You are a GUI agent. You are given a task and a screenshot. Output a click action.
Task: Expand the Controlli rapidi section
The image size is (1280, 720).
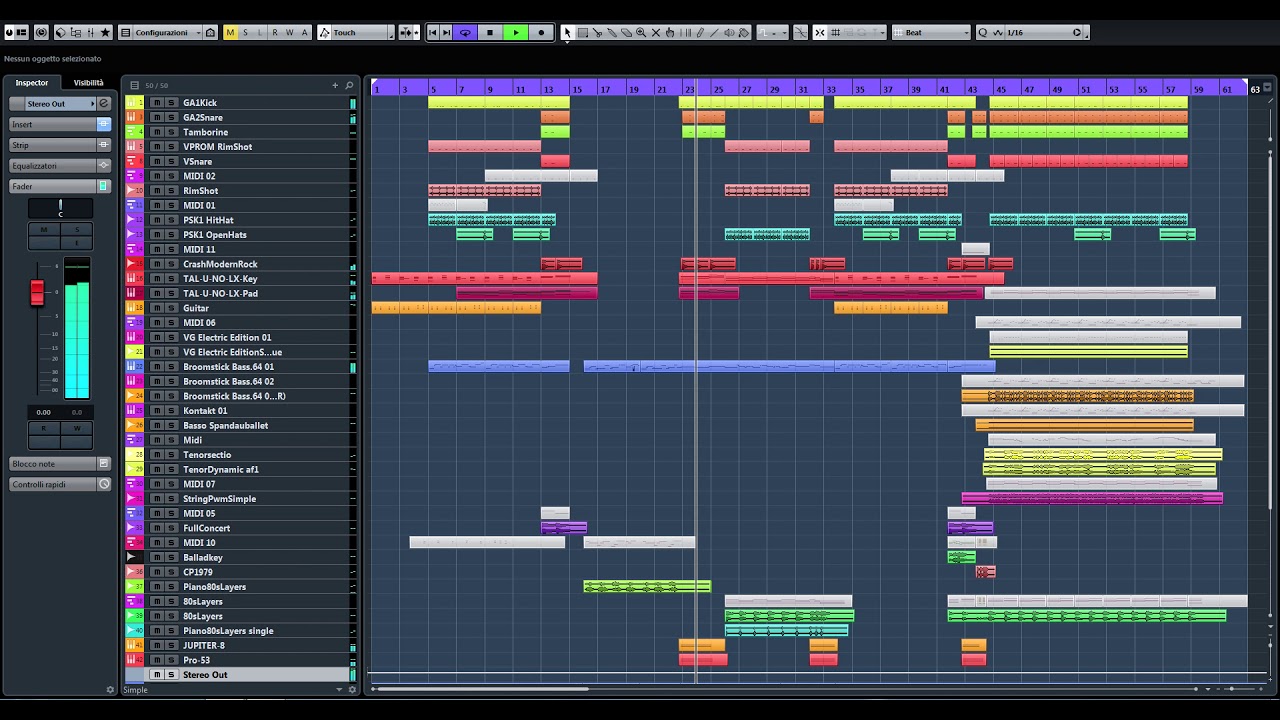coord(60,484)
